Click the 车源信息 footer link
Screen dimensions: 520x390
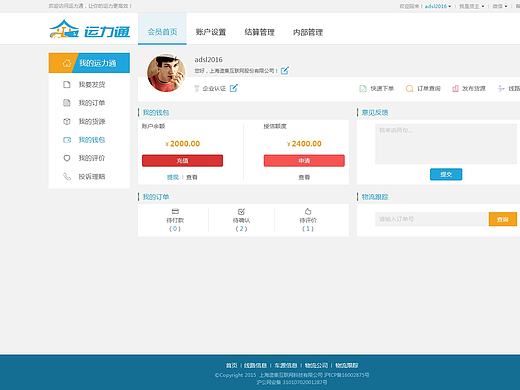click(x=286, y=365)
